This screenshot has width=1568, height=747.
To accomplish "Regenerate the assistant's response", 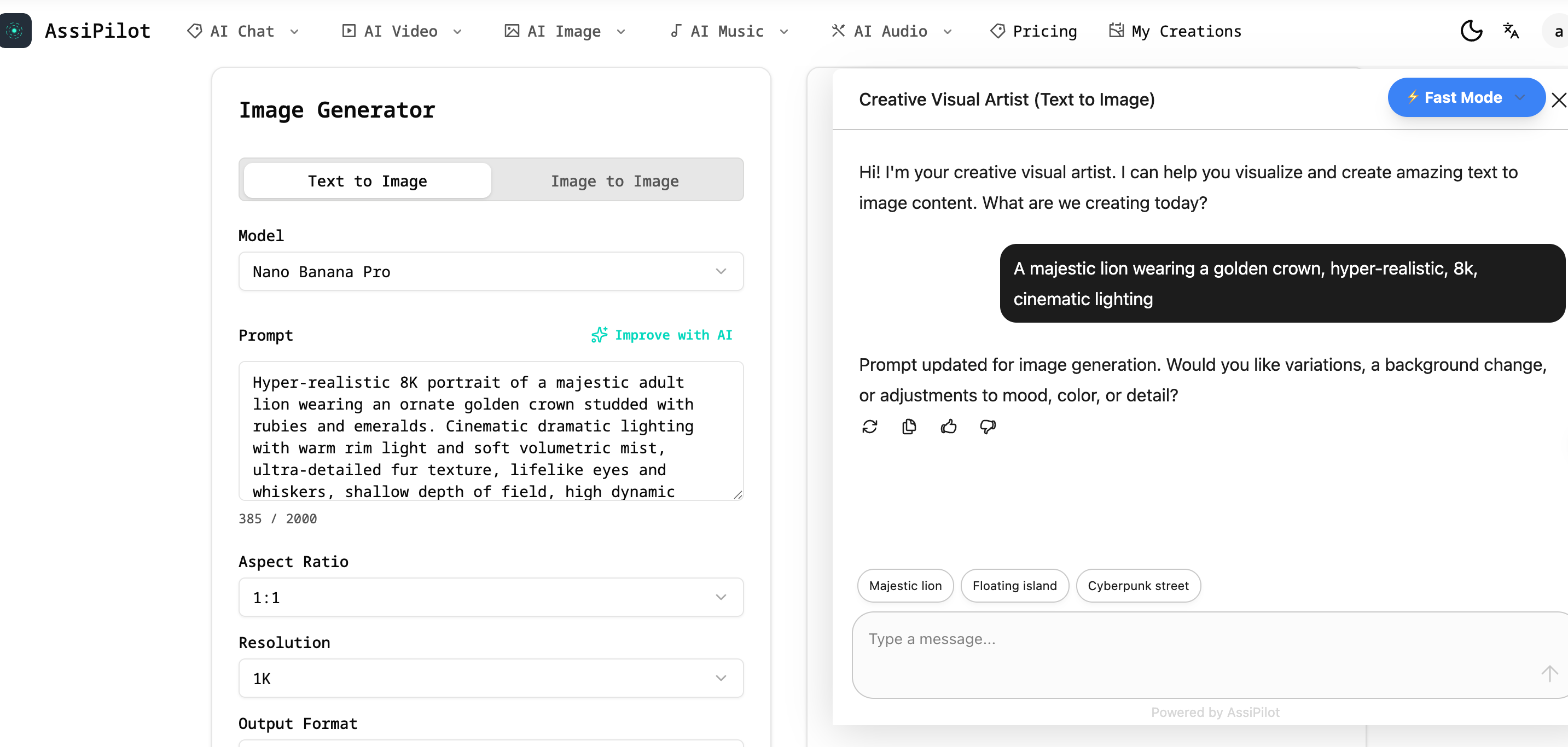I will (x=870, y=427).
